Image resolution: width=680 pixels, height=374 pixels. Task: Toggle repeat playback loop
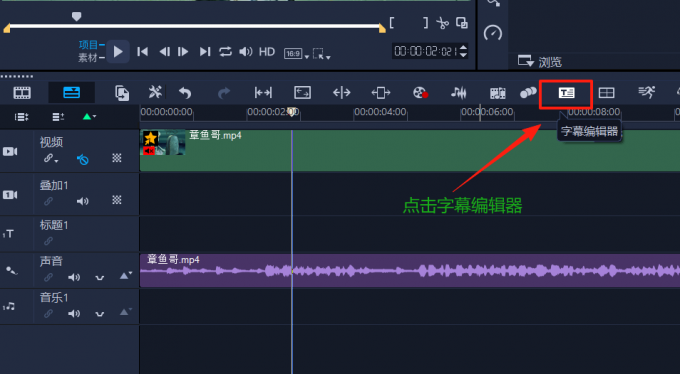[225, 52]
